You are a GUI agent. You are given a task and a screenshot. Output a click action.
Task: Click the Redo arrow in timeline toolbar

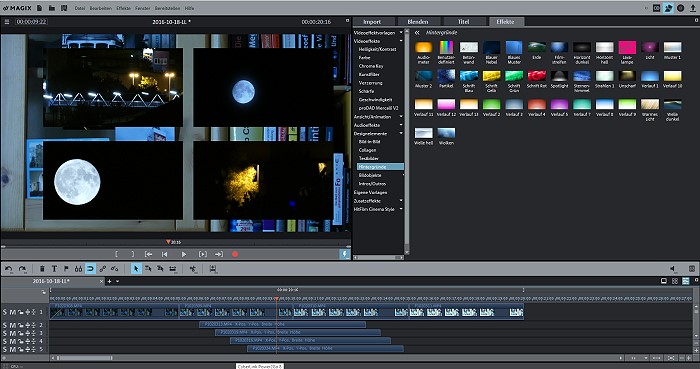(22, 269)
